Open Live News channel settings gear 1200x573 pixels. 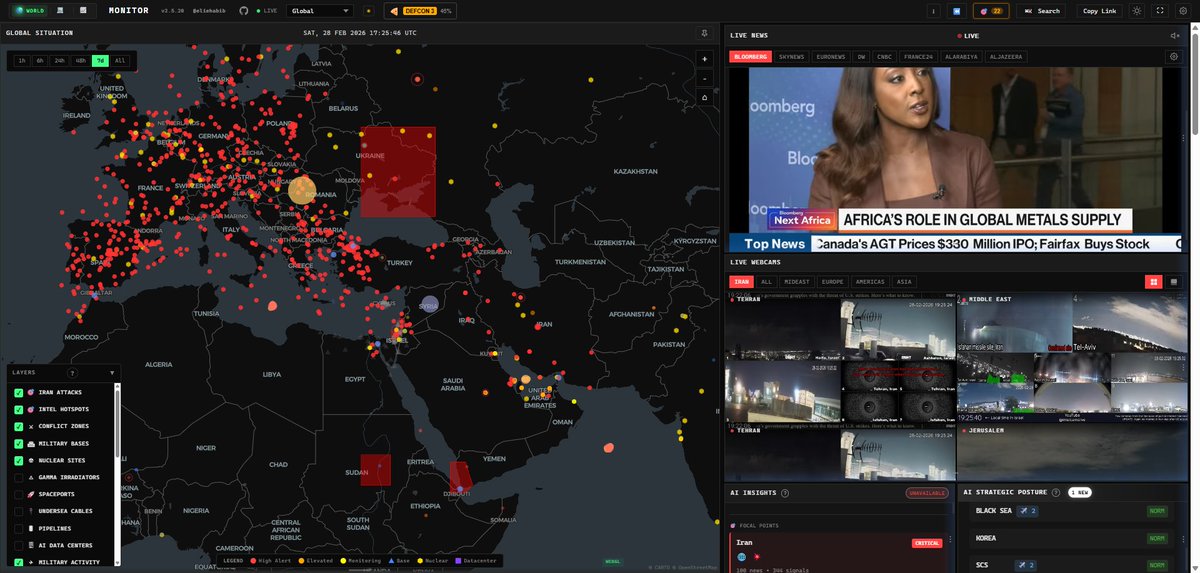pyautogui.click(x=1173, y=57)
